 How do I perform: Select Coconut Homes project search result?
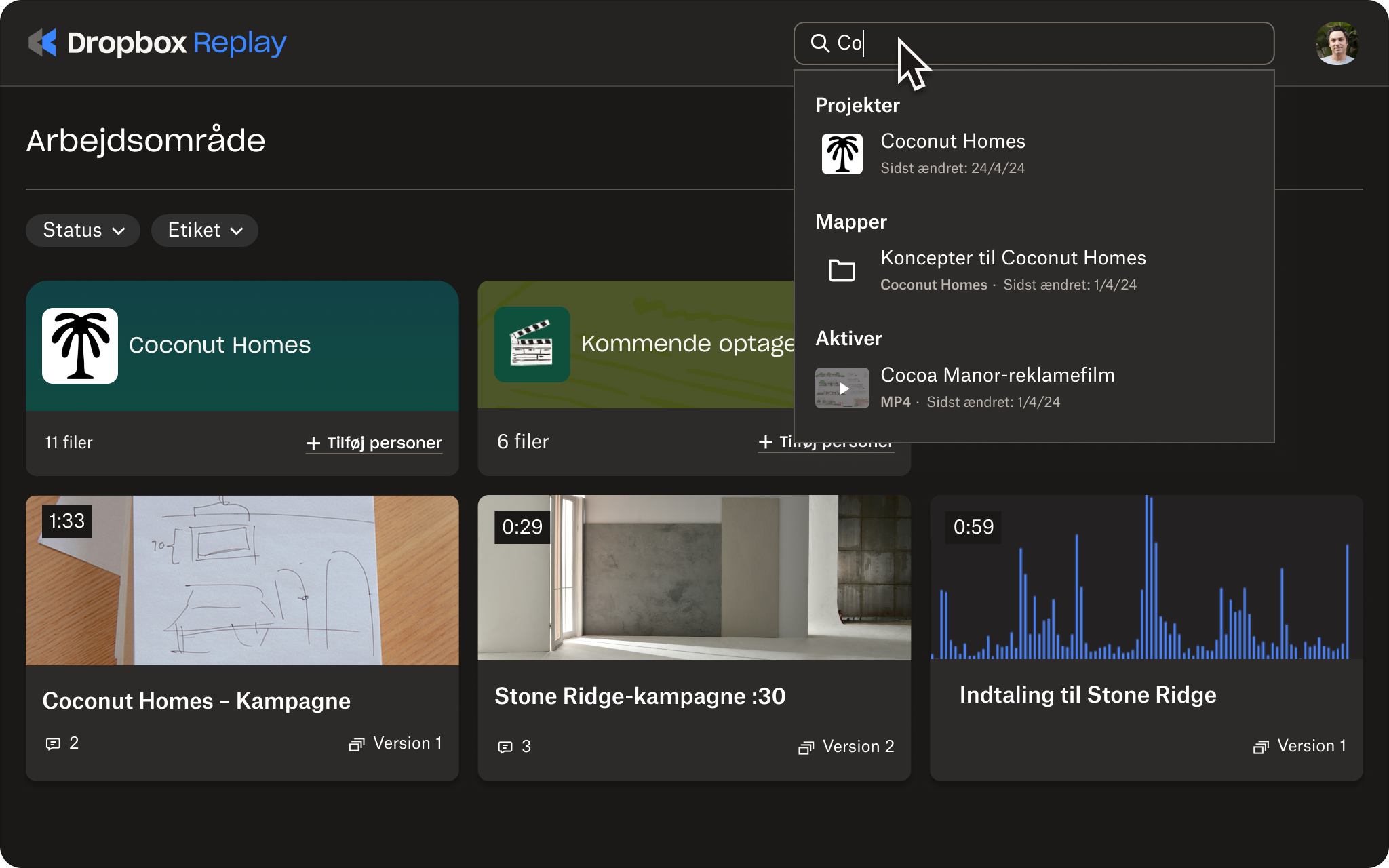click(1034, 154)
